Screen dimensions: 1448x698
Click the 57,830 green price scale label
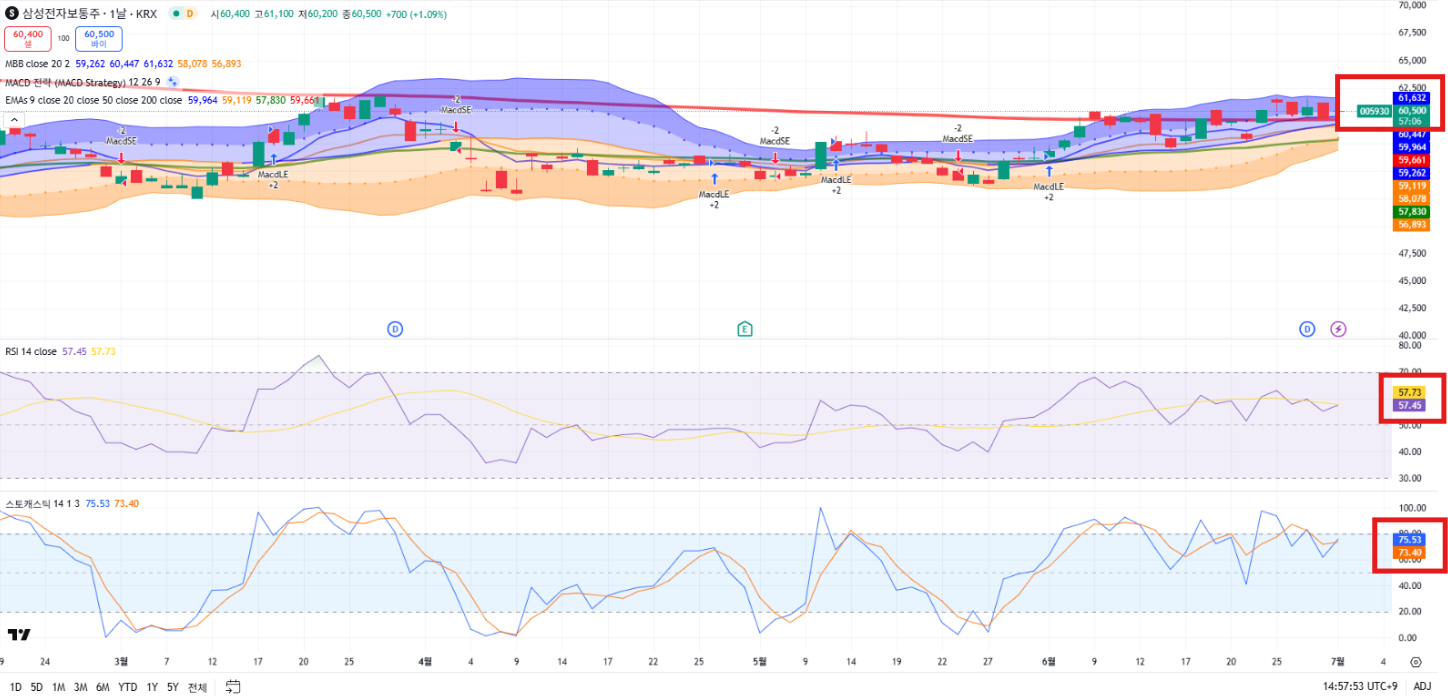click(1412, 211)
